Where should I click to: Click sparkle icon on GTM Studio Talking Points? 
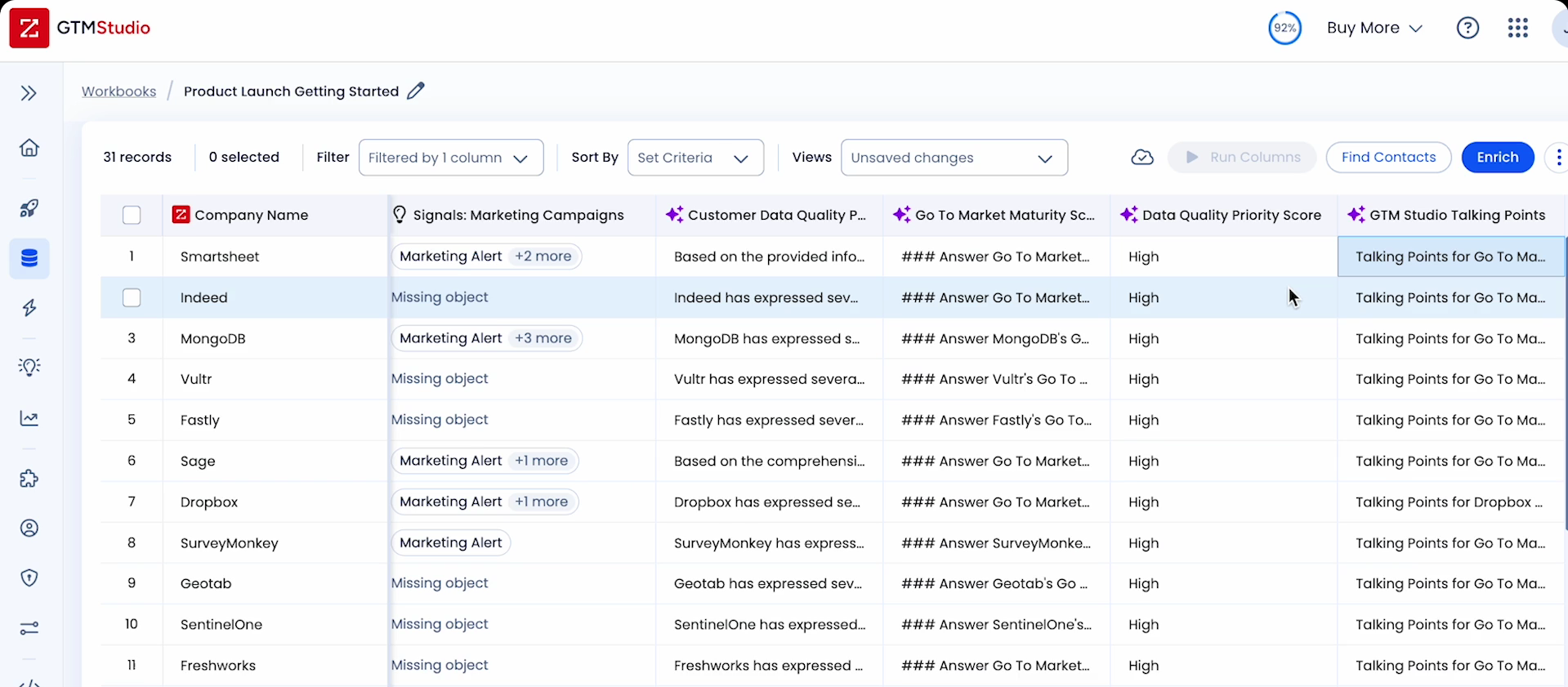coord(1356,214)
